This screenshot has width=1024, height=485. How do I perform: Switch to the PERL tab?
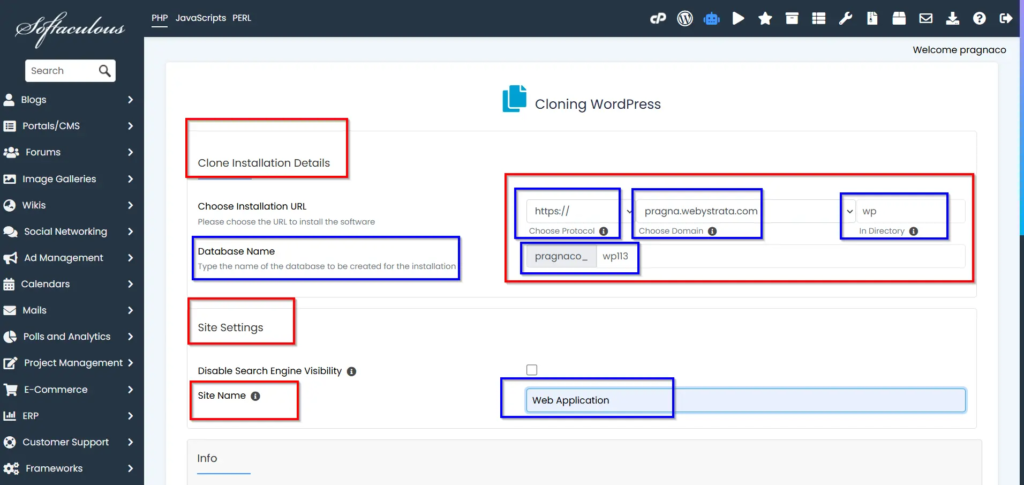(242, 18)
